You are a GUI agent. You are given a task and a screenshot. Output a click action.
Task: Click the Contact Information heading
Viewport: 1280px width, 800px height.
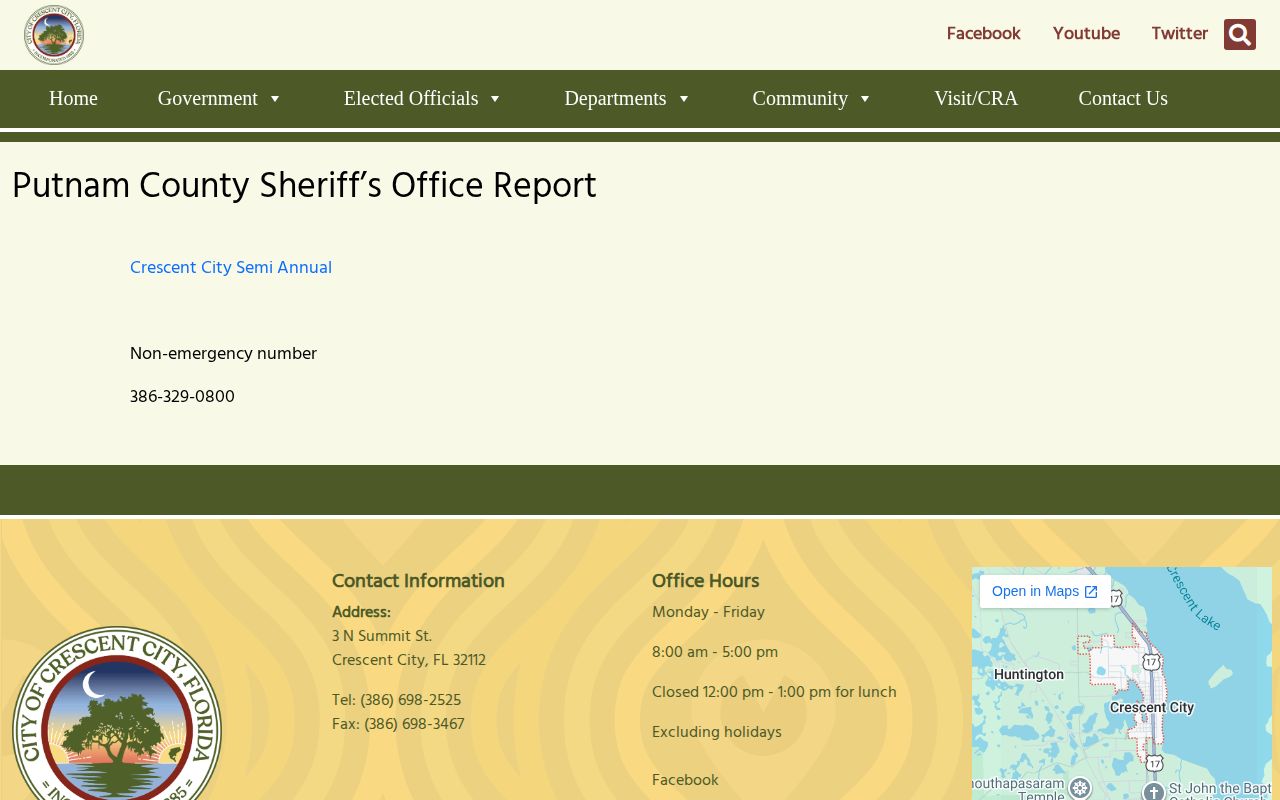coord(418,581)
